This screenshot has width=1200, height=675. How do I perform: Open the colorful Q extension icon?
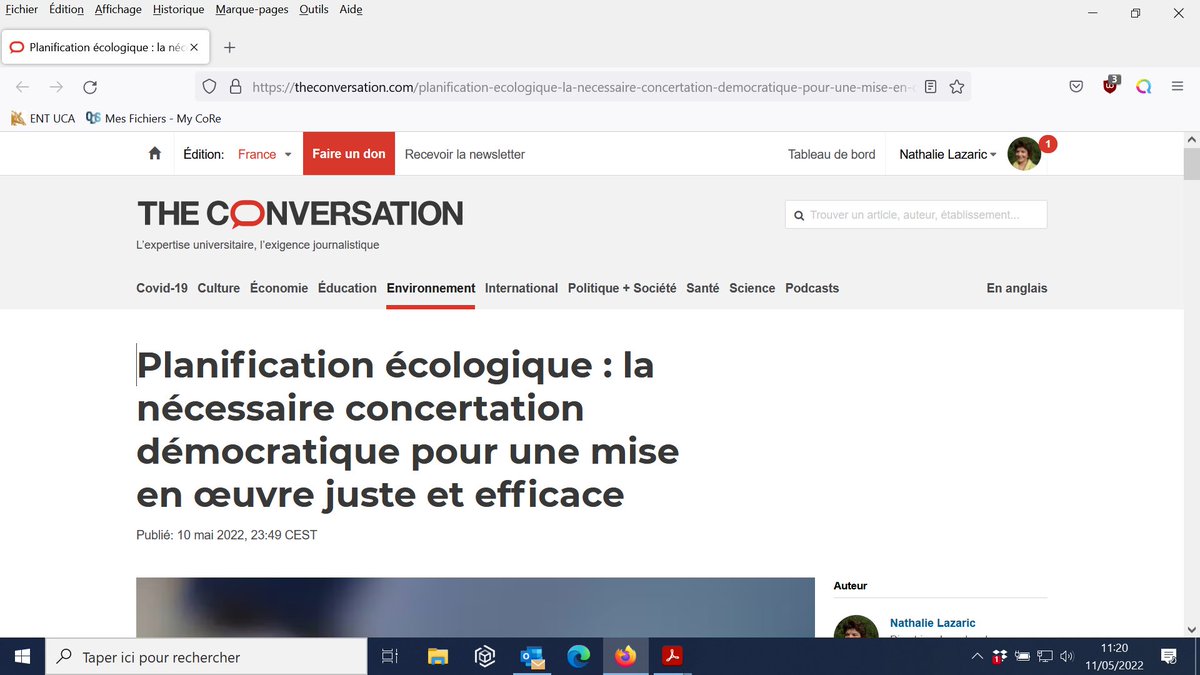point(1143,87)
